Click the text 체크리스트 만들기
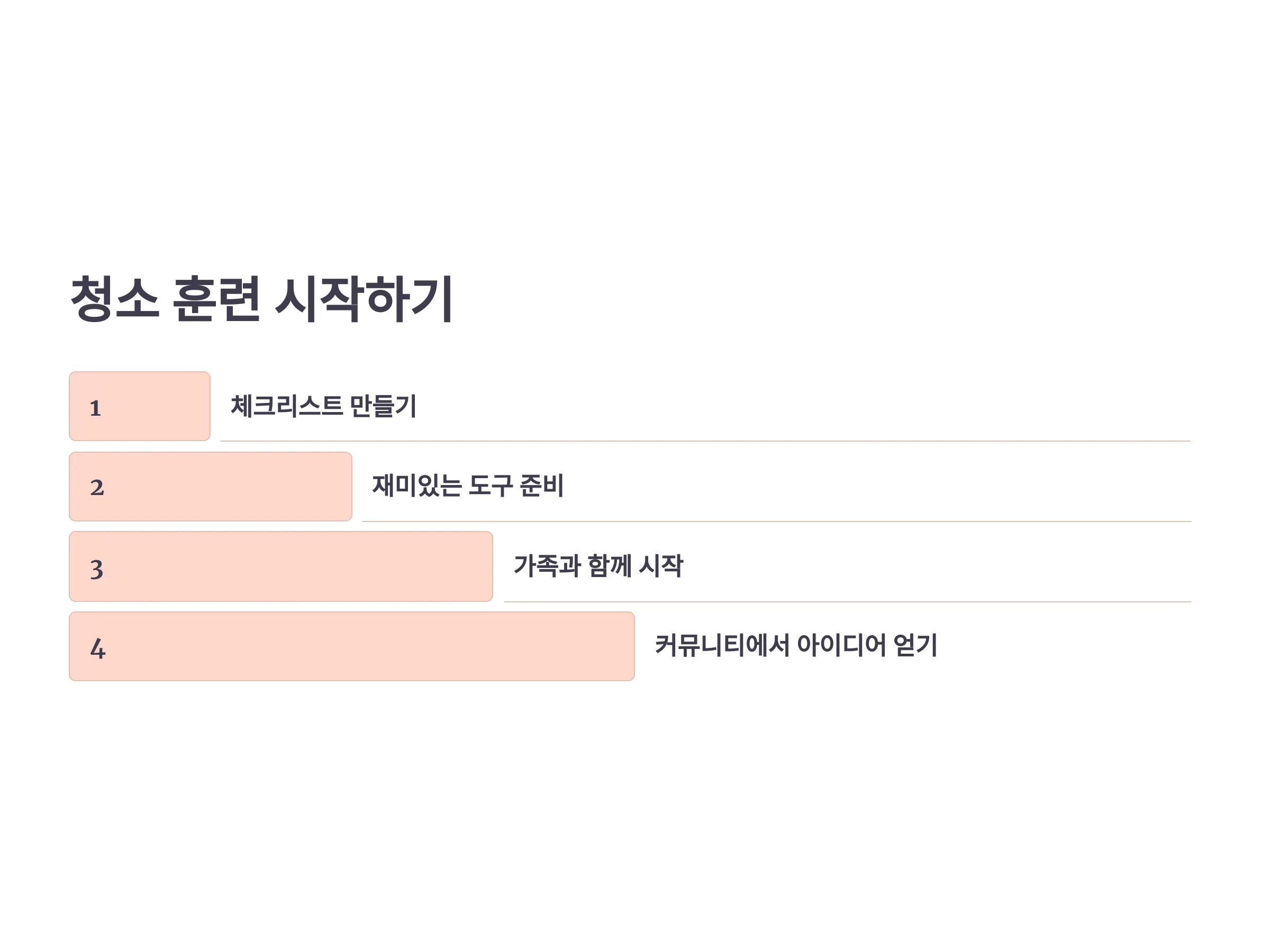 pyautogui.click(x=323, y=406)
